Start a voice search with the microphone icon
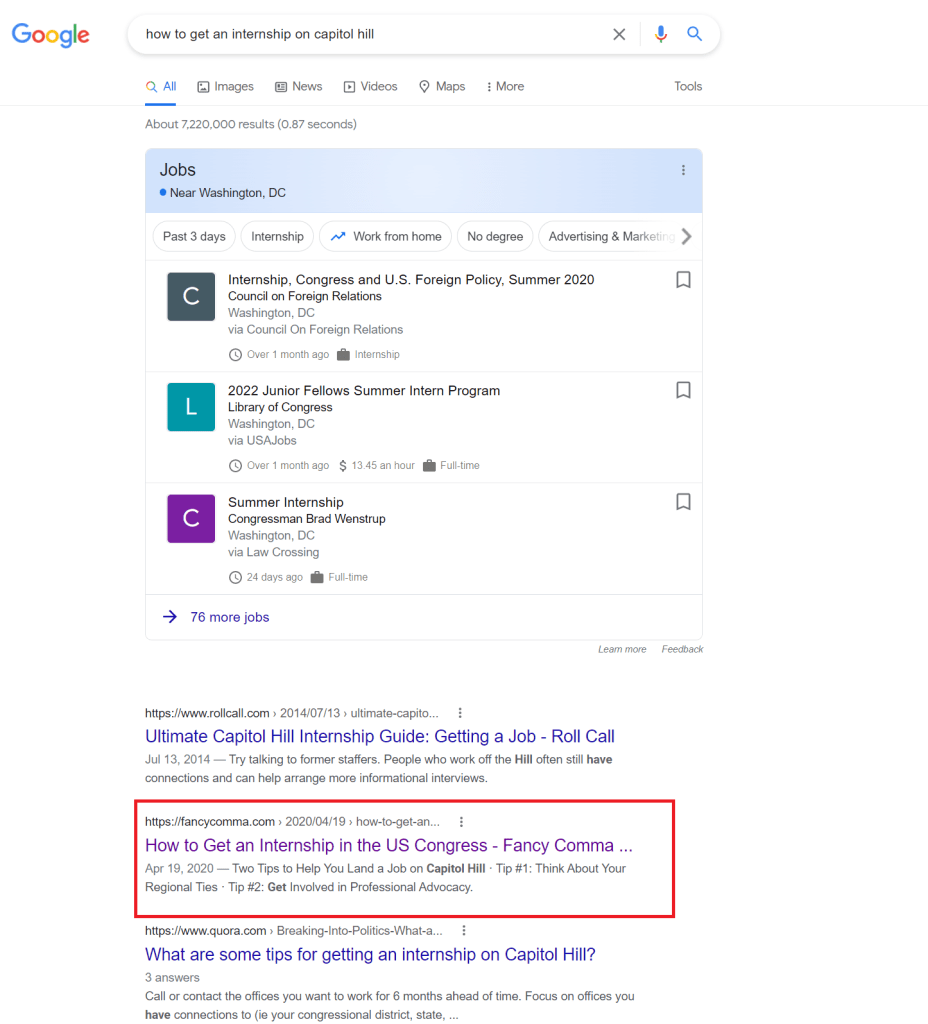The image size is (928, 1024). pos(660,33)
